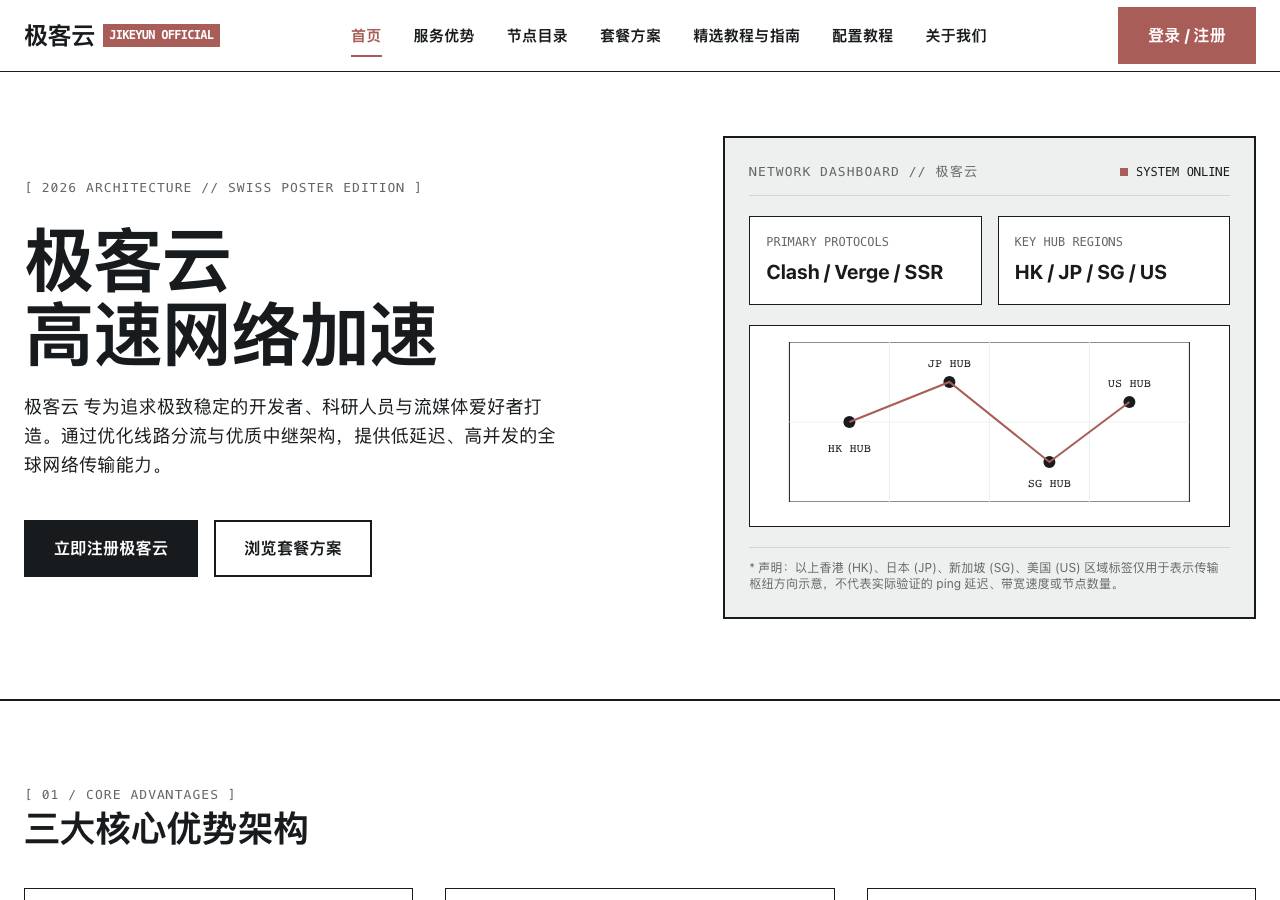
Task: Click the HK / JP / SG / US regions card
Action: point(1114,260)
